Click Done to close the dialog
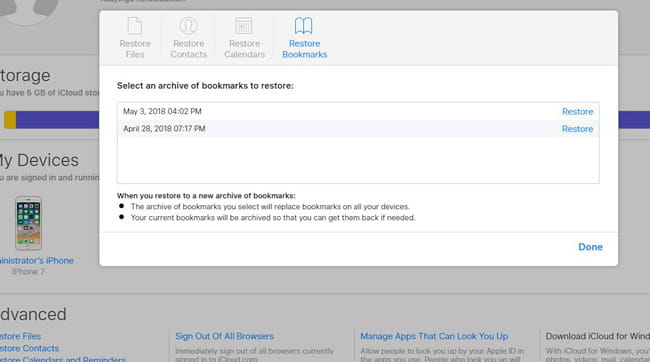Image resolution: width=650 pixels, height=362 pixels. [x=590, y=247]
